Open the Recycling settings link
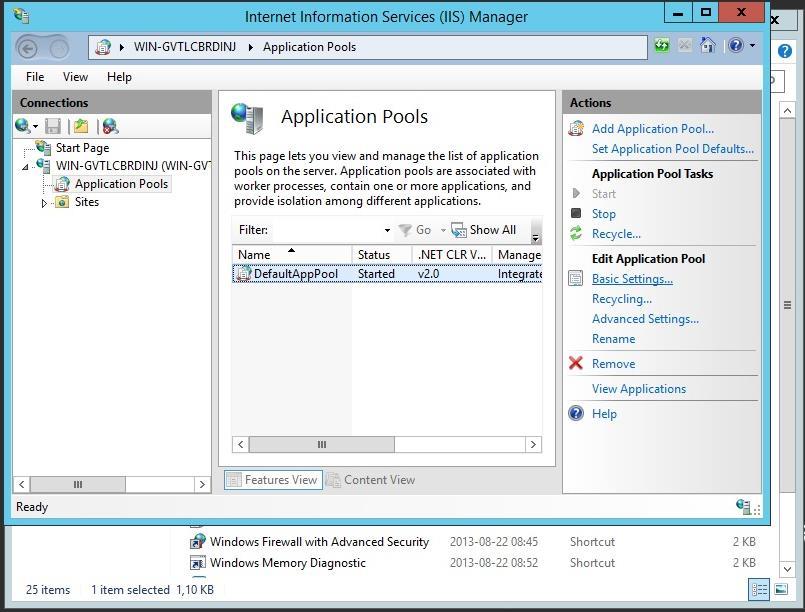This screenshot has width=805, height=612. [622, 299]
